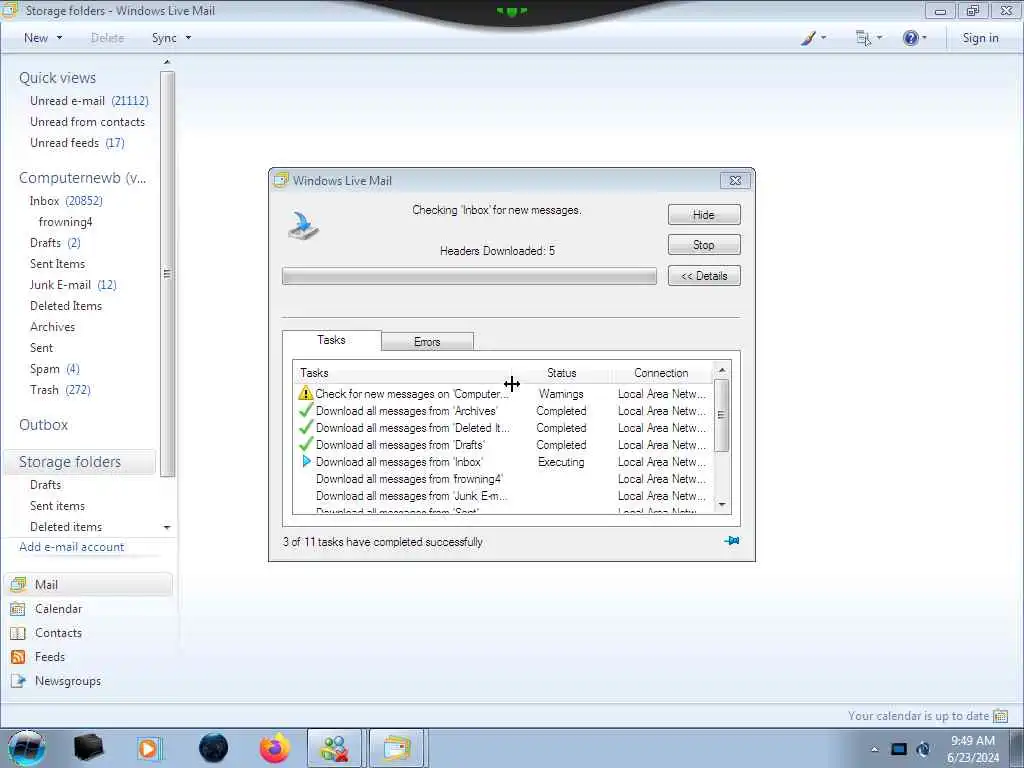Open the Trash folder (272)
Image resolution: width=1024 pixels, height=768 pixels.
tap(60, 390)
